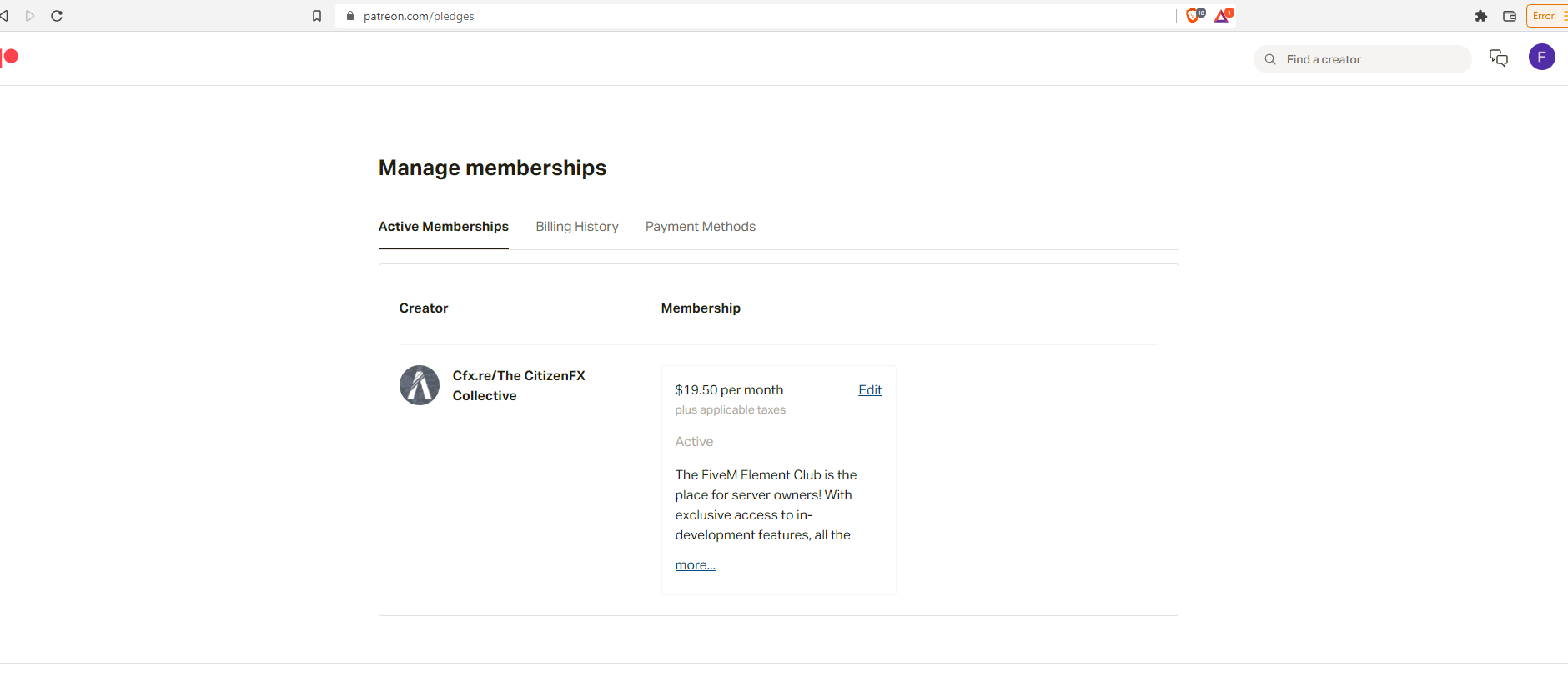Click the Error button in toolbar

(x=1547, y=16)
